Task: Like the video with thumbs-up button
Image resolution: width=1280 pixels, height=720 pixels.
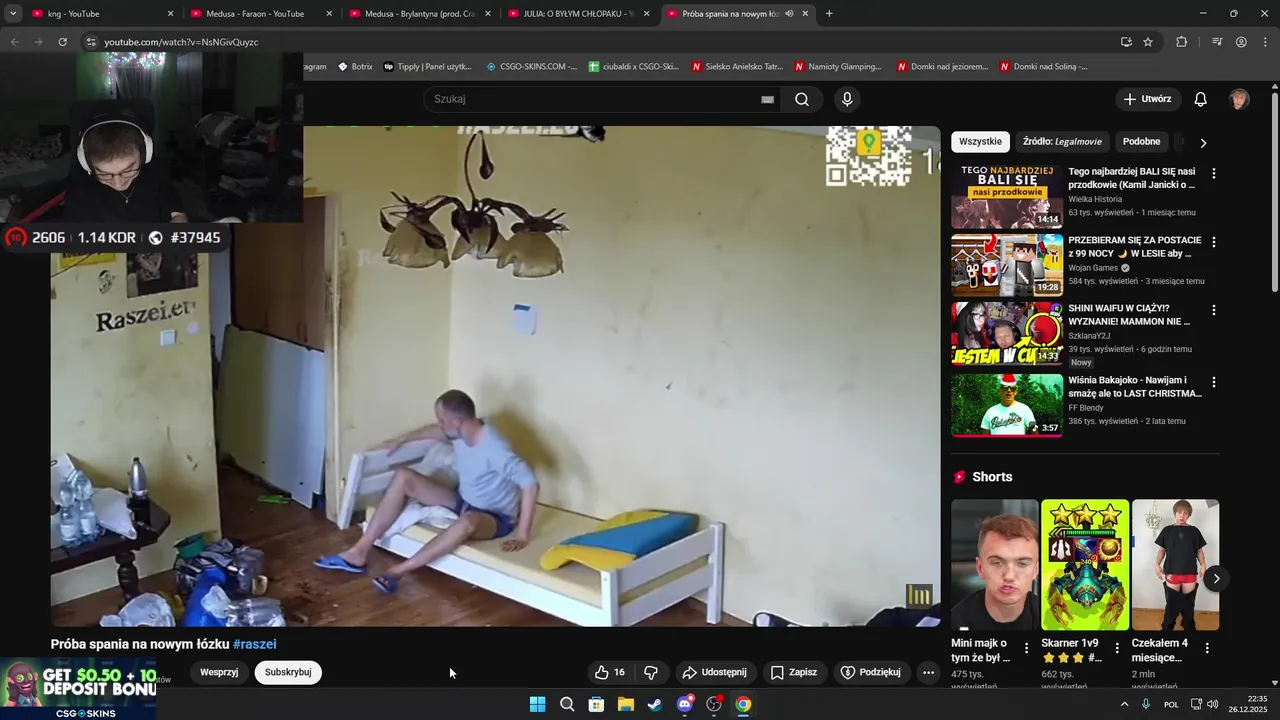Action: tap(610, 672)
